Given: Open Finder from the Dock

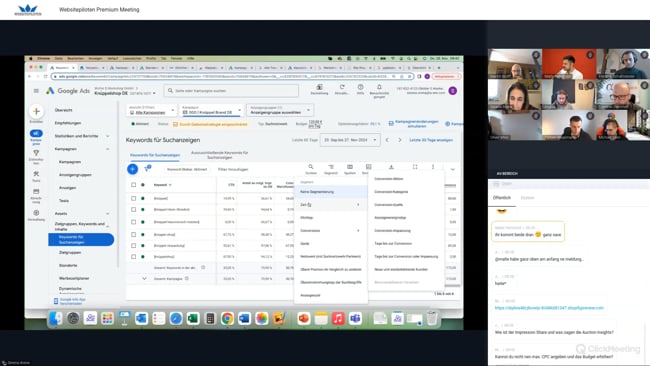Looking at the screenshot, I should pos(56,318).
